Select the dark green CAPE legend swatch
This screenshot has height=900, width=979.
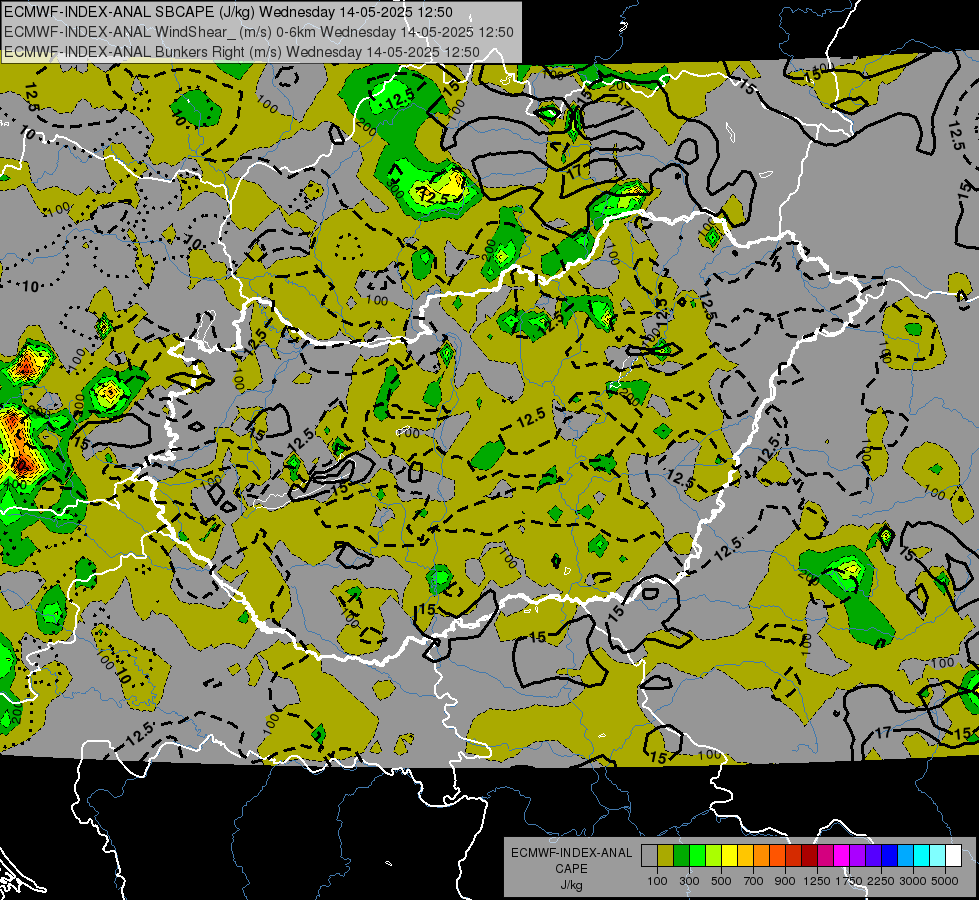681,856
